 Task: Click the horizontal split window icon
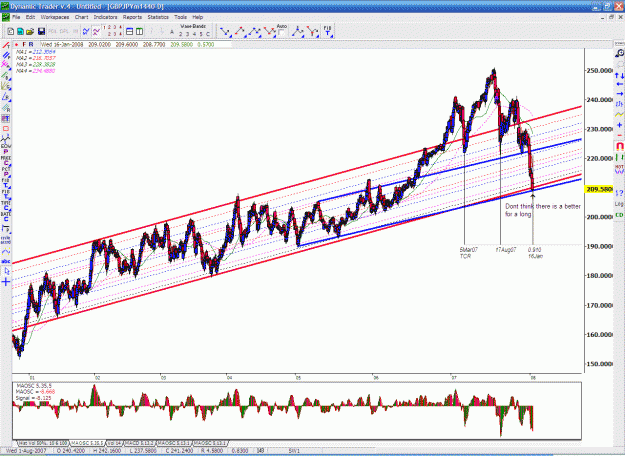coord(130,31)
